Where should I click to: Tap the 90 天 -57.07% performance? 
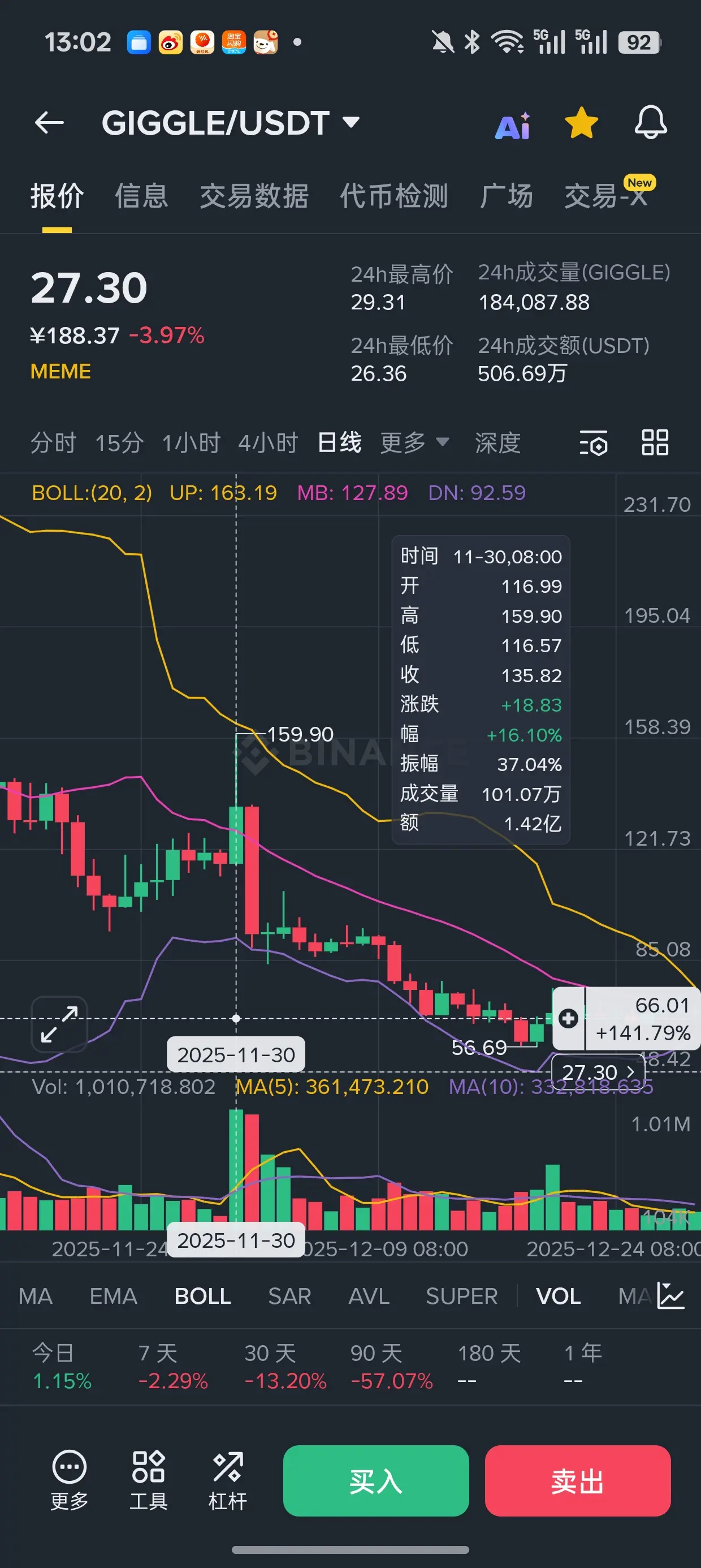point(391,1367)
